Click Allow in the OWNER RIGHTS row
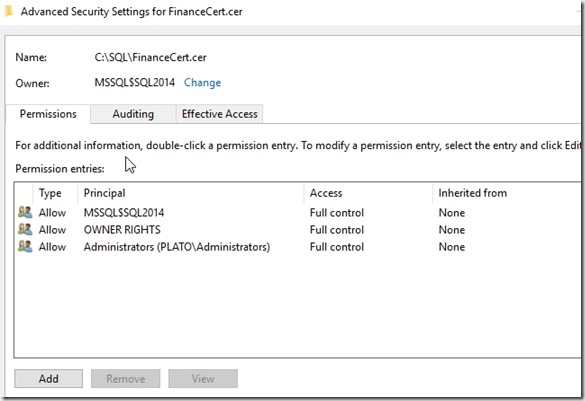The width and height of the screenshot is (585, 401). [52, 230]
